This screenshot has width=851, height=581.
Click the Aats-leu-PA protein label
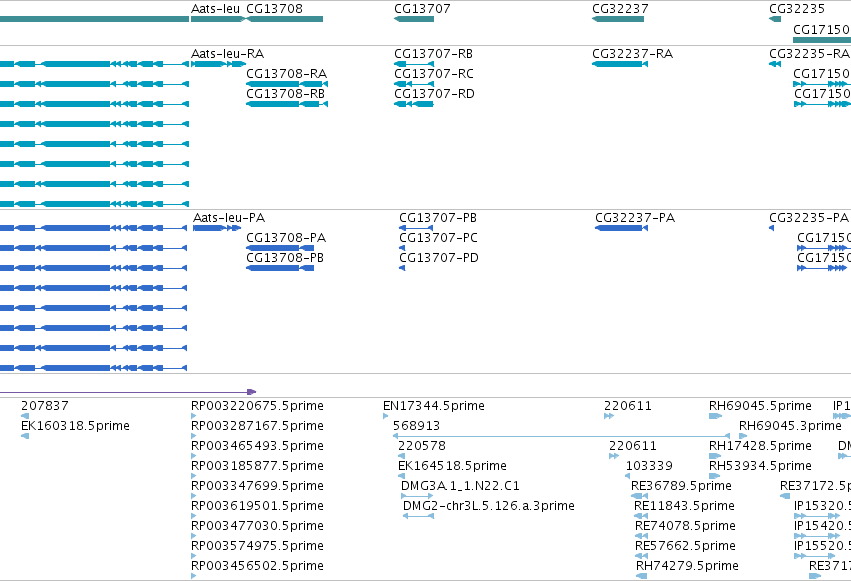(x=229, y=218)
